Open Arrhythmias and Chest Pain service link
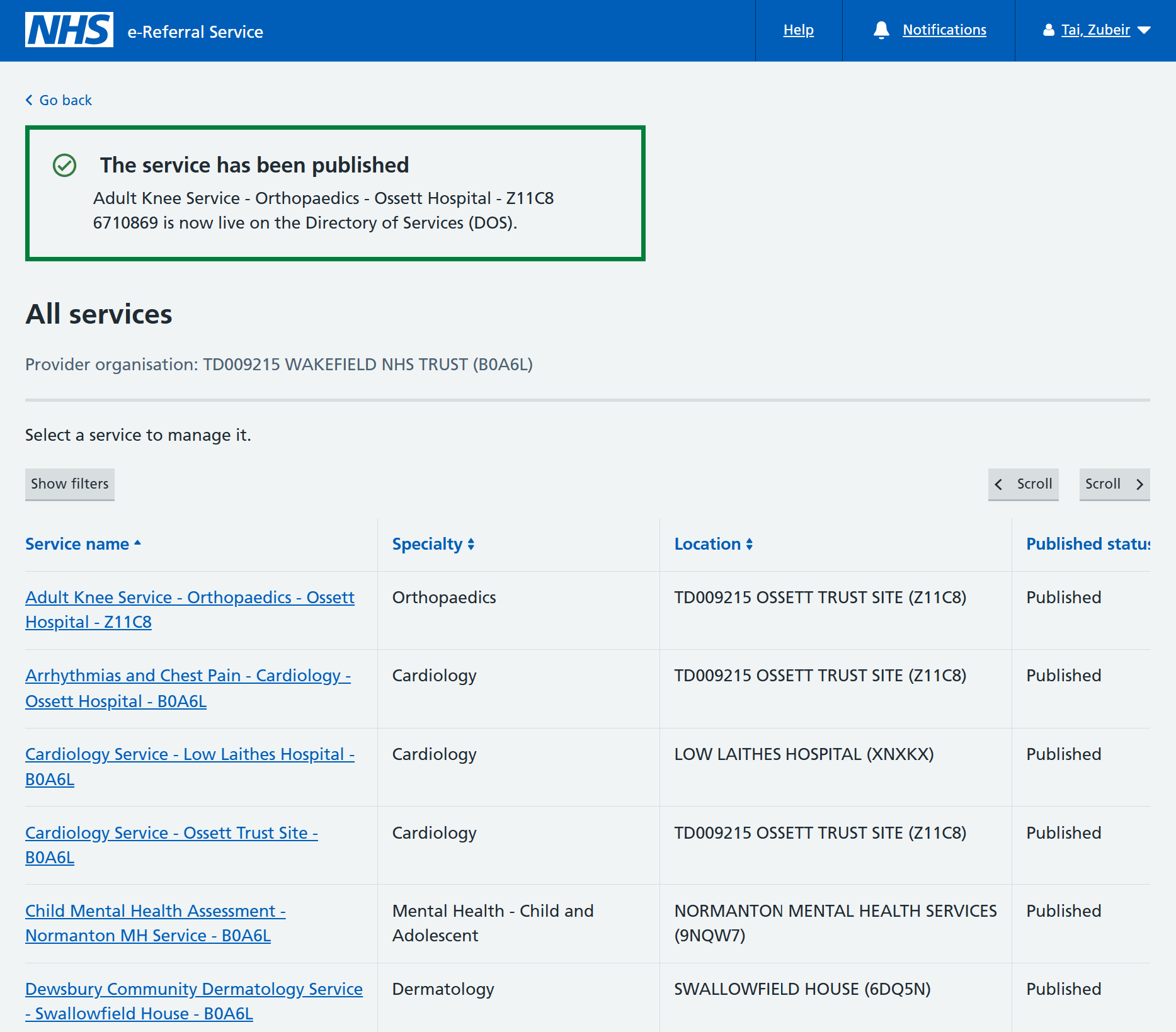 pos(188,688)
